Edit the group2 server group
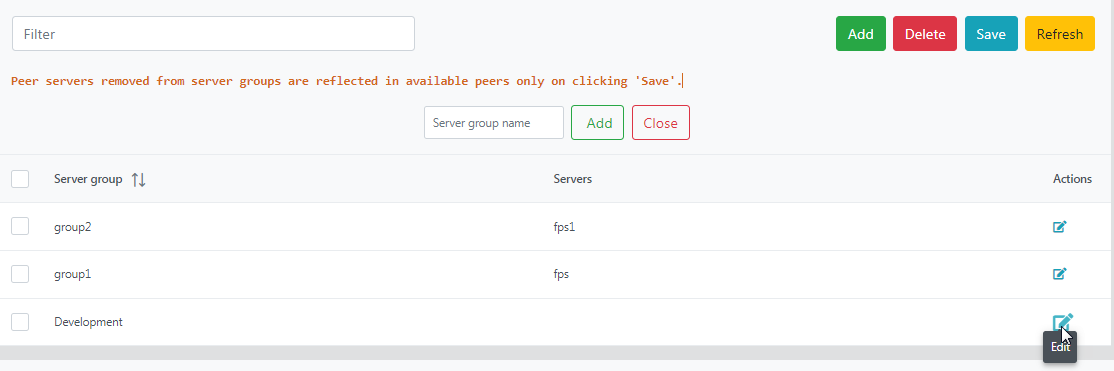 click(x=1059, y=227)
